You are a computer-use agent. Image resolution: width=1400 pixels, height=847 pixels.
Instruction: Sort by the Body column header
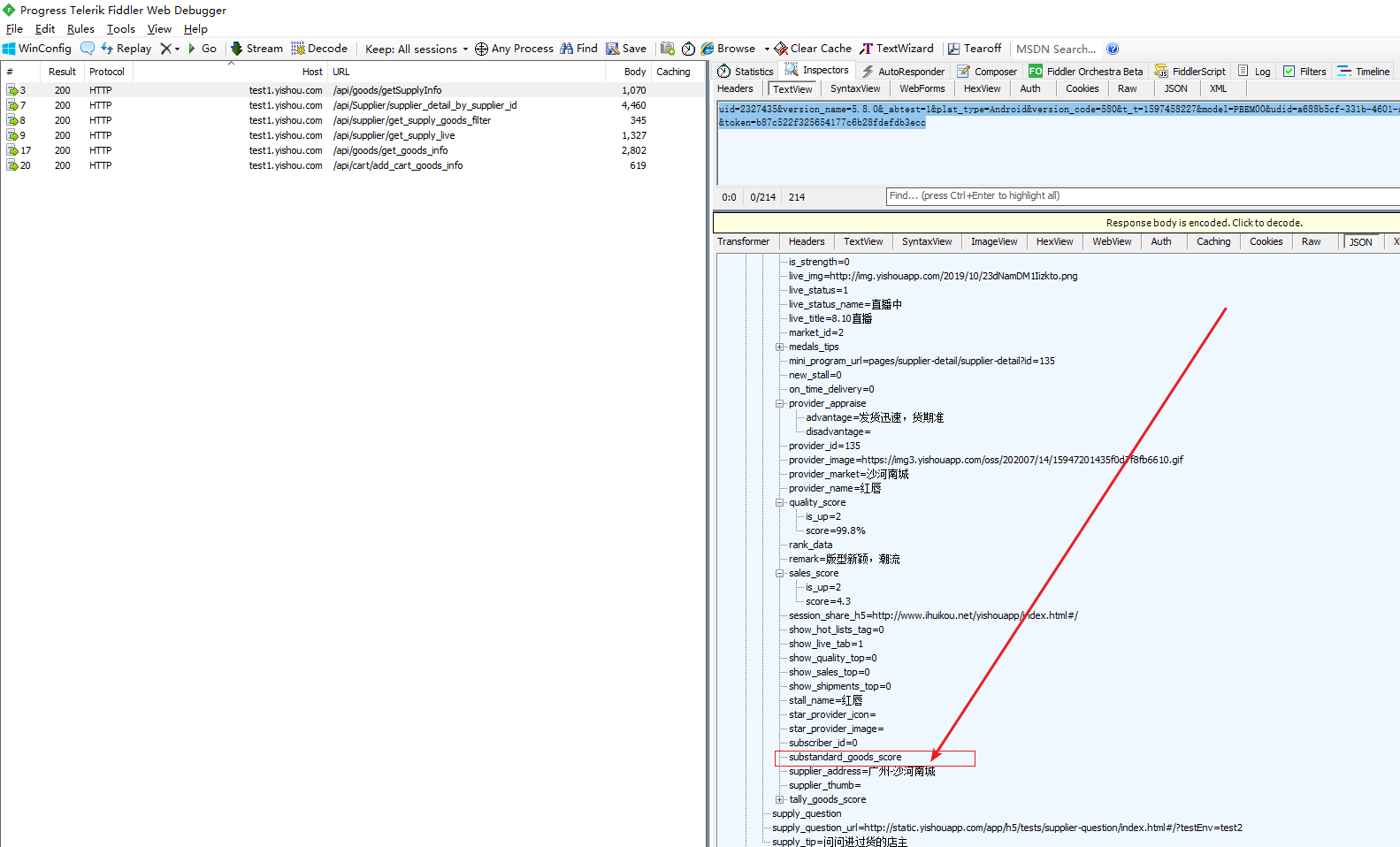tap(629, 72)
